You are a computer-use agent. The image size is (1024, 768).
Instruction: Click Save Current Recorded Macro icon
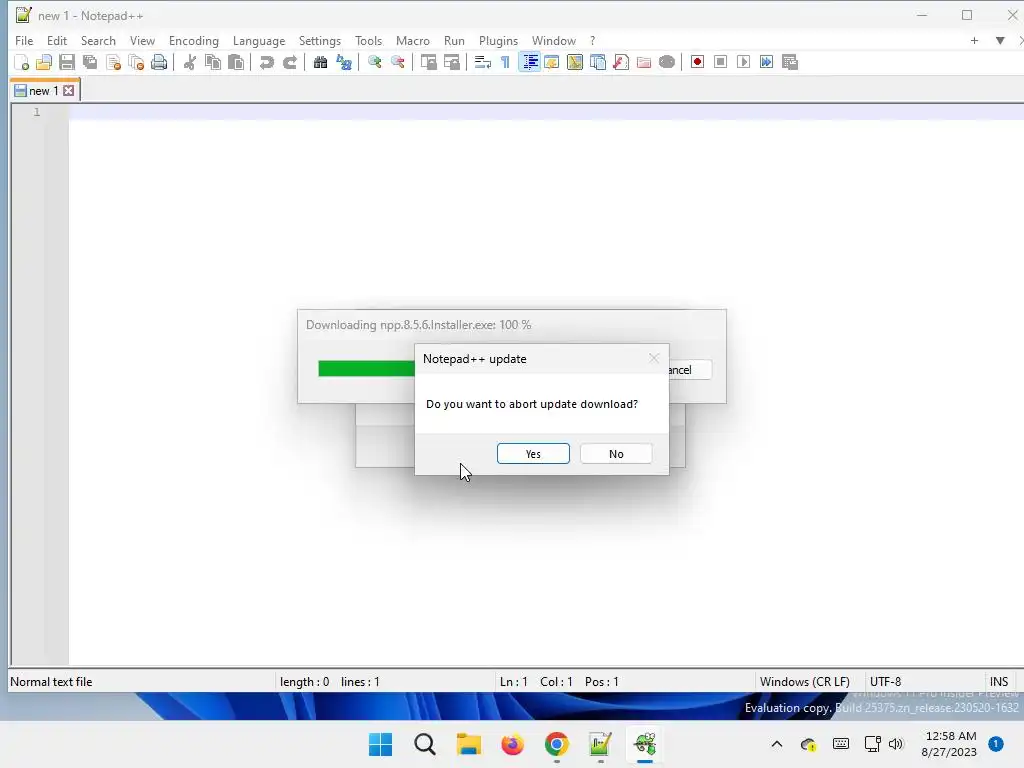click(790, 62)
